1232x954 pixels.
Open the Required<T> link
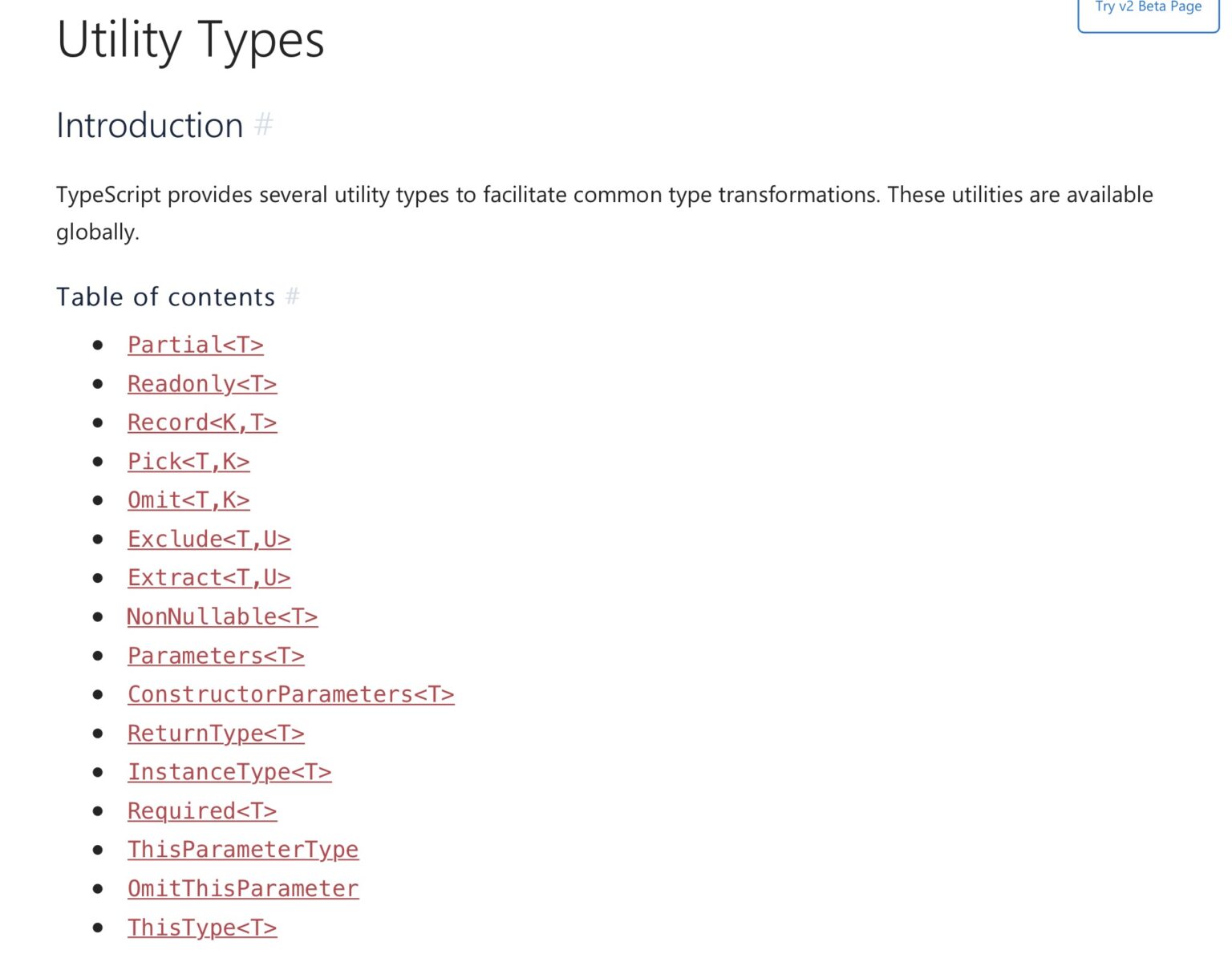[x=201, y=810]
